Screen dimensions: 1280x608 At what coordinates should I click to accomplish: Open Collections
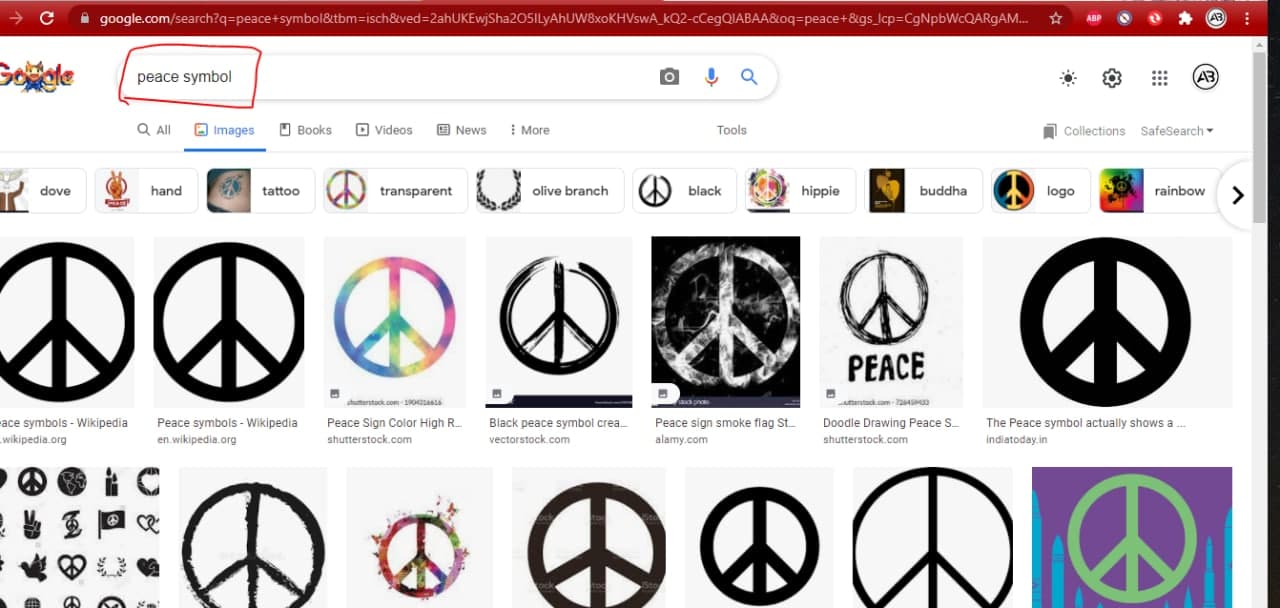[x=1083, y=131]
